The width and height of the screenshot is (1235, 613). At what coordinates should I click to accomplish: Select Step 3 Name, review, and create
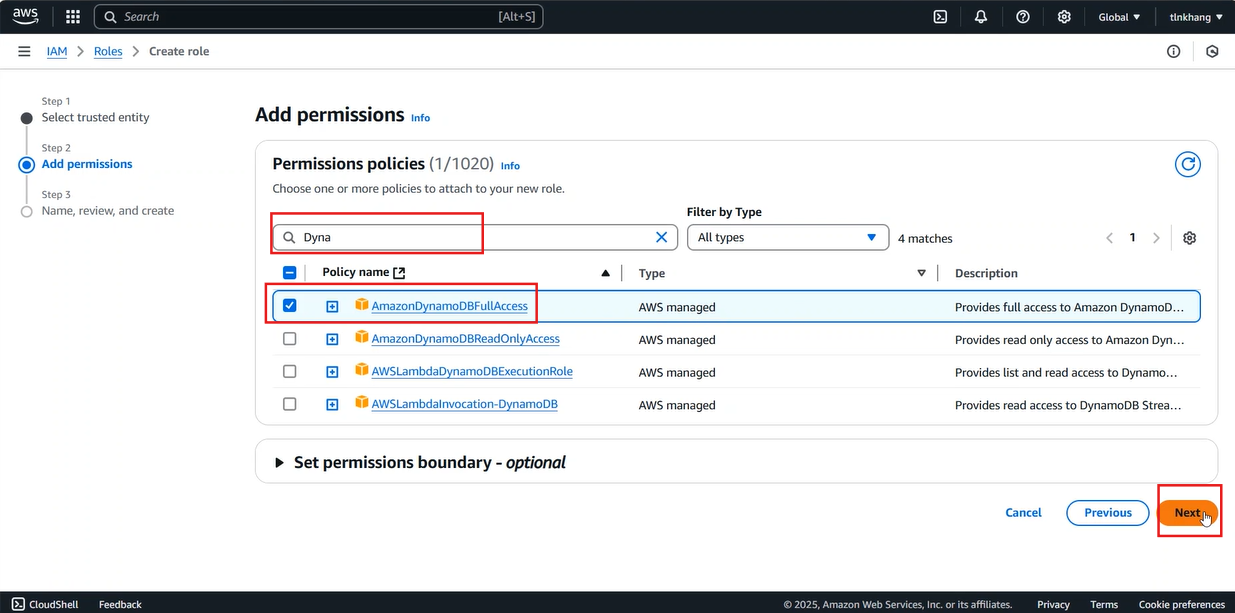(108, 211)
